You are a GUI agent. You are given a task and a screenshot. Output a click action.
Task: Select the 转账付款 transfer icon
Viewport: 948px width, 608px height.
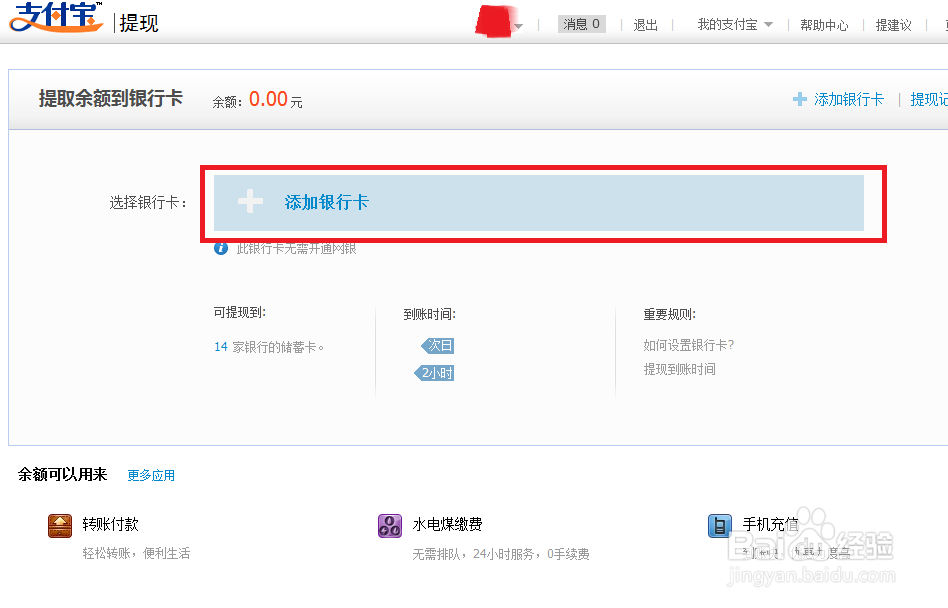coord(60,524)
